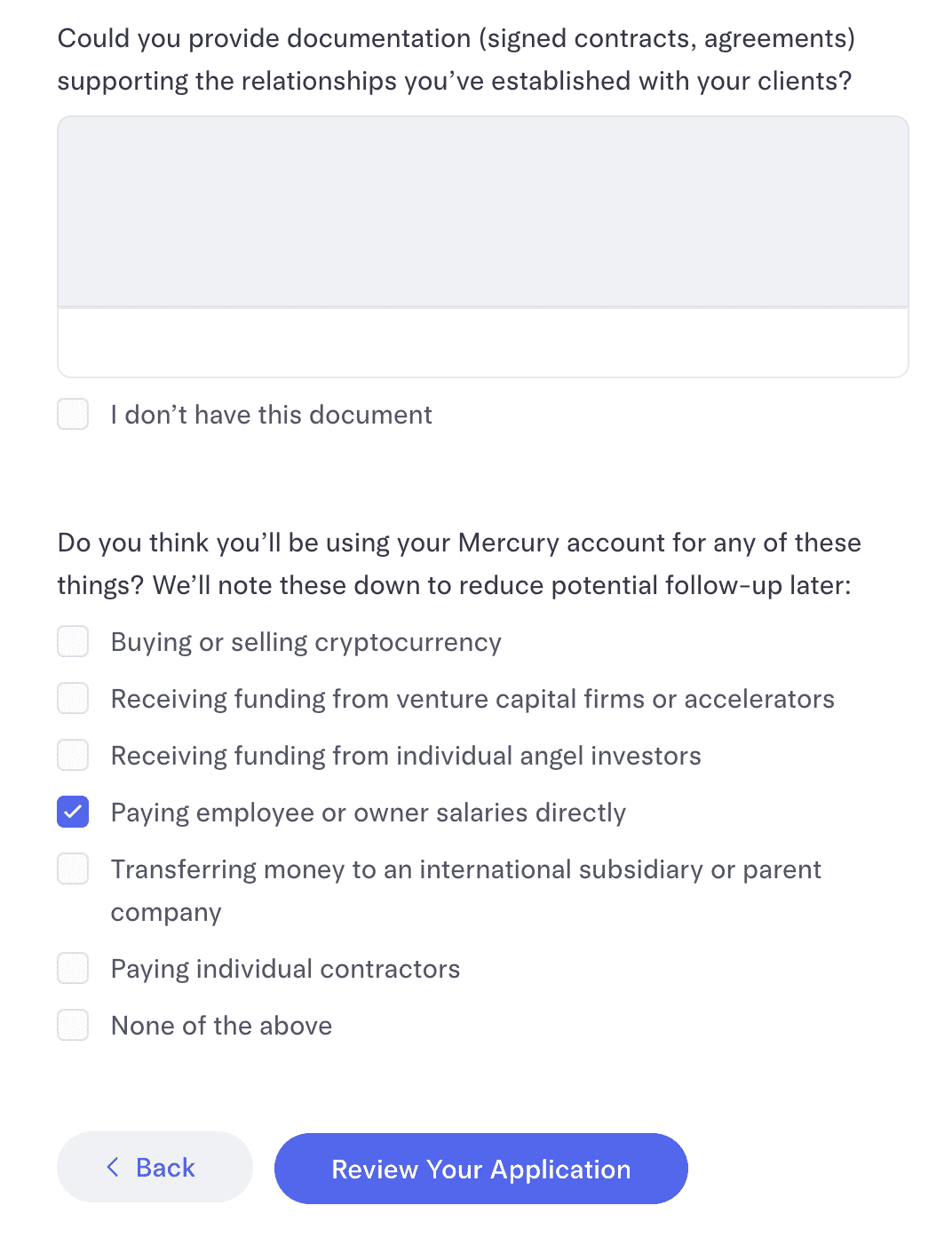Uncheck the blue checkmark for paying salaries

pyautogui.click(x=73, y=812)
